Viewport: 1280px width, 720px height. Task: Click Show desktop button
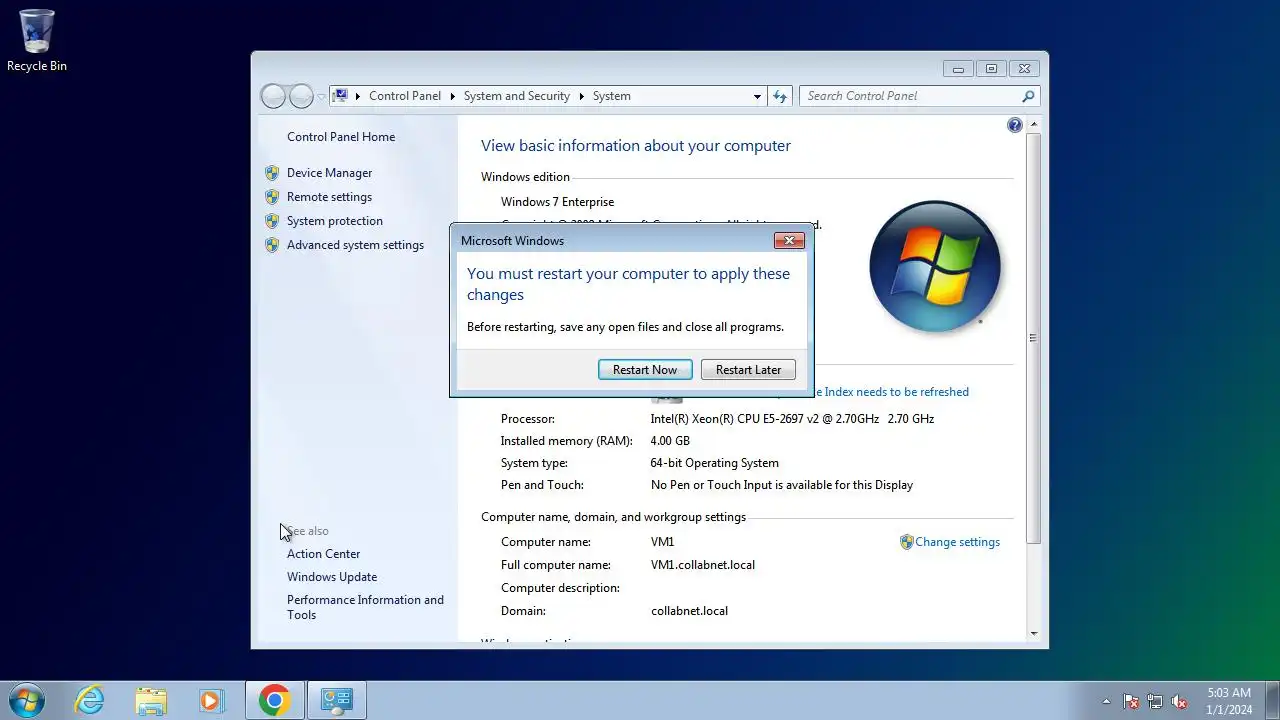[1273, 700]
